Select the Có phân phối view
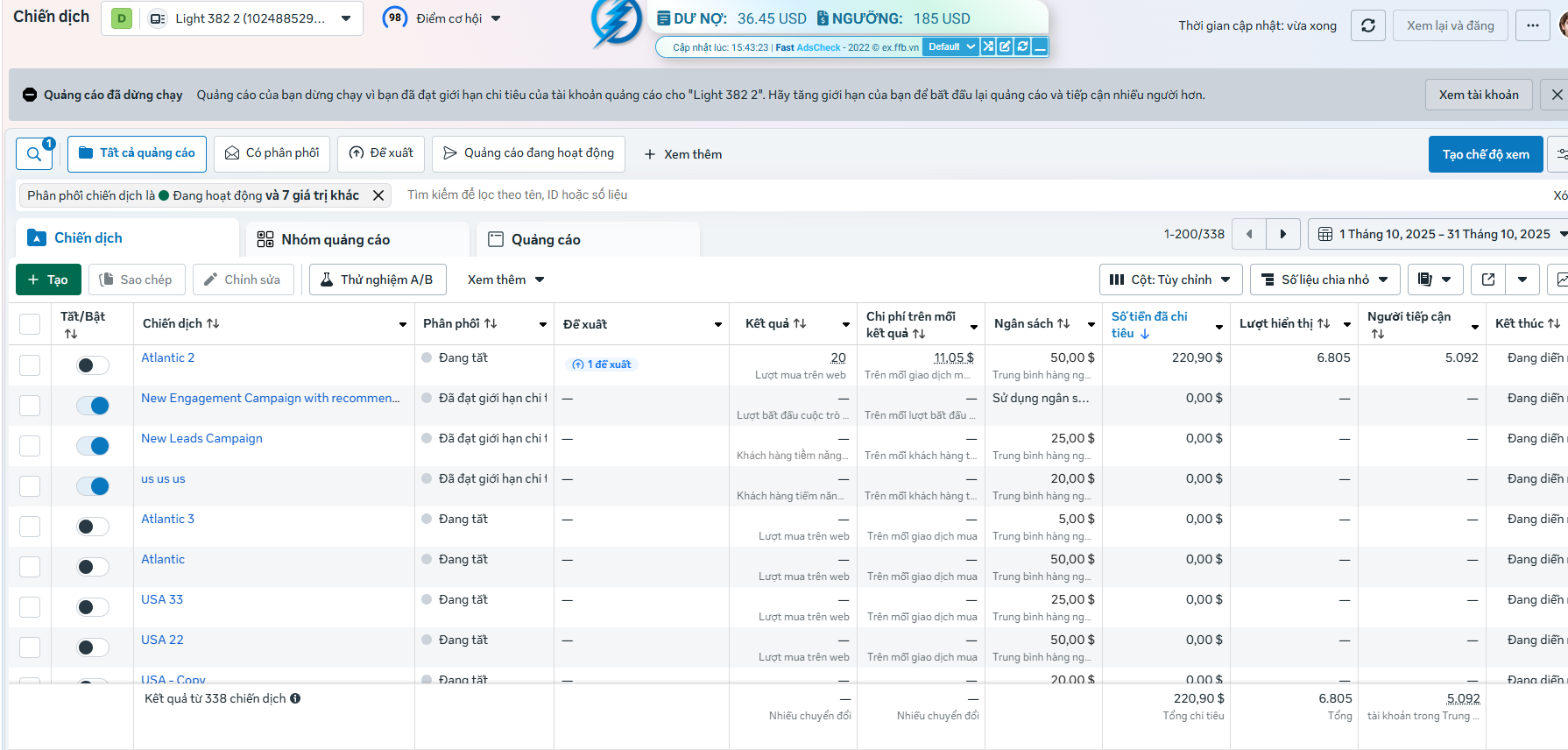The width and height of the screenshot is (1568, 750). 272,153
